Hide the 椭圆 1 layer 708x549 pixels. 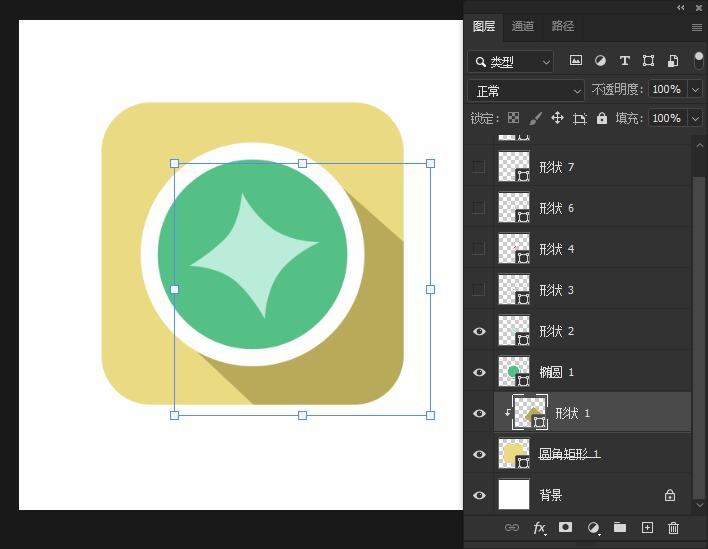[479, 372]
